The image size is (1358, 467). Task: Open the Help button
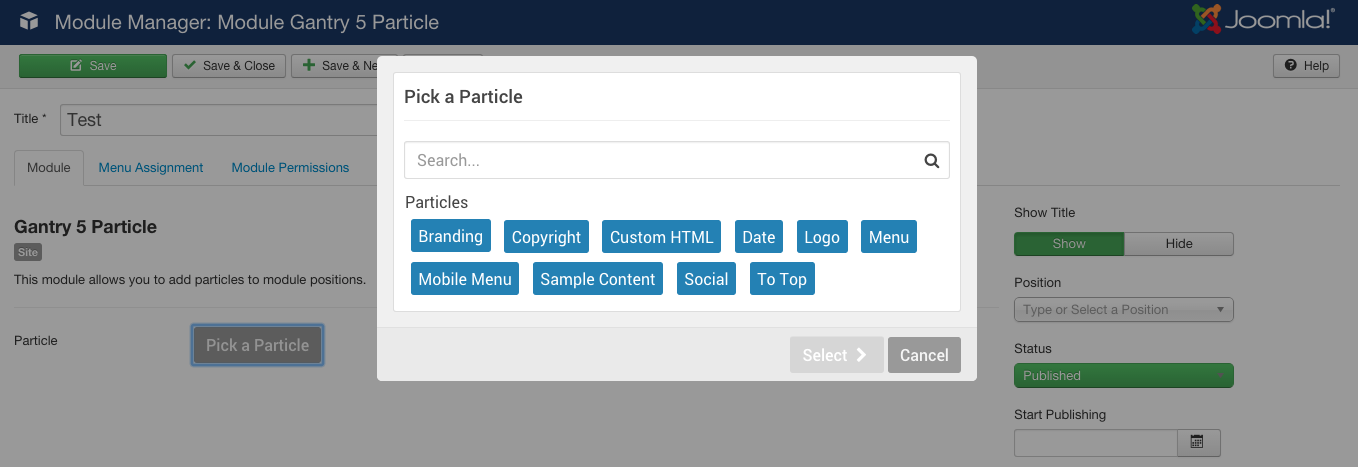click(1306, 66)
